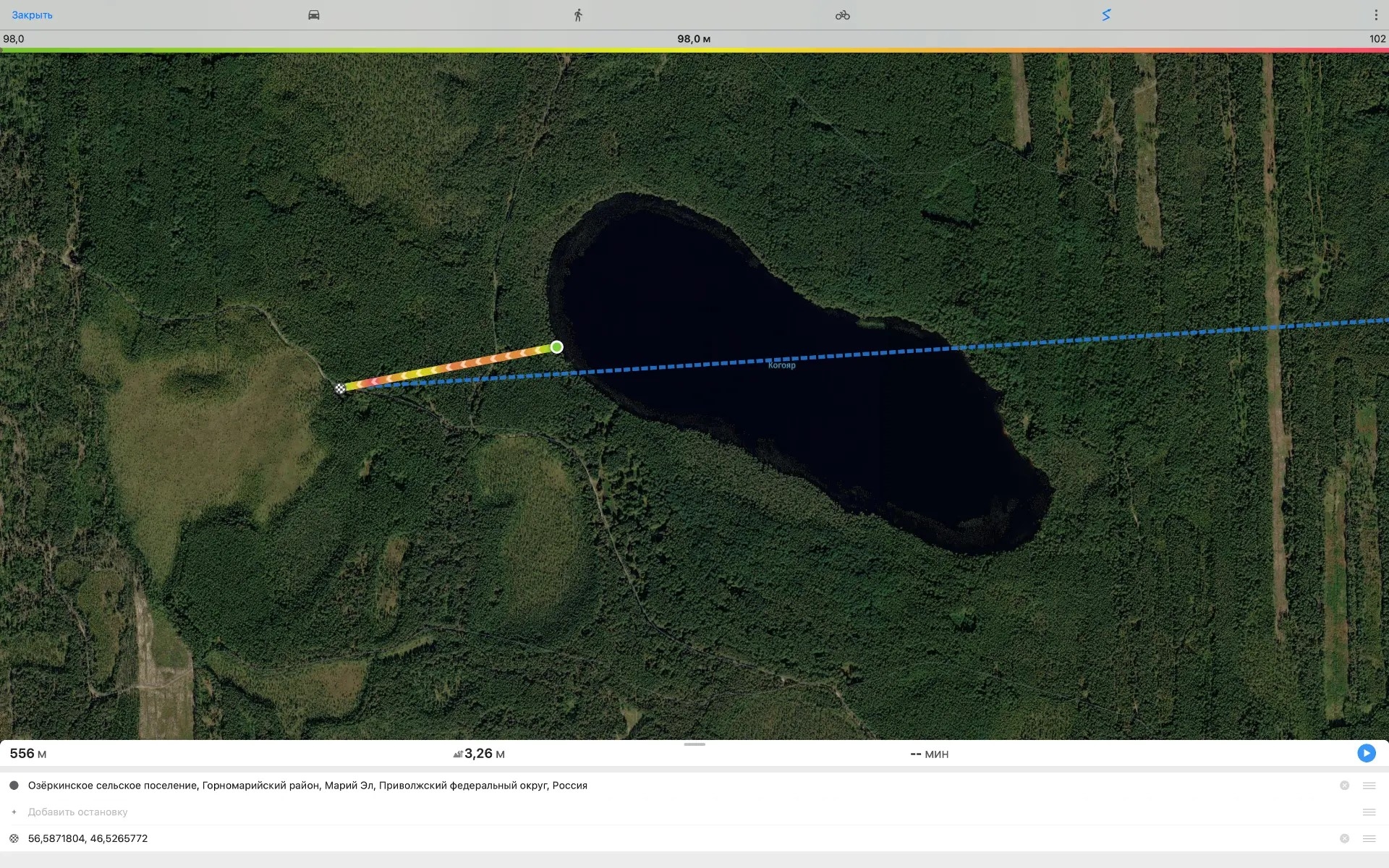This screenshot has width=1389, height=868.
Task: Click the elevation color gradient bar
Action: click(694, 50)
